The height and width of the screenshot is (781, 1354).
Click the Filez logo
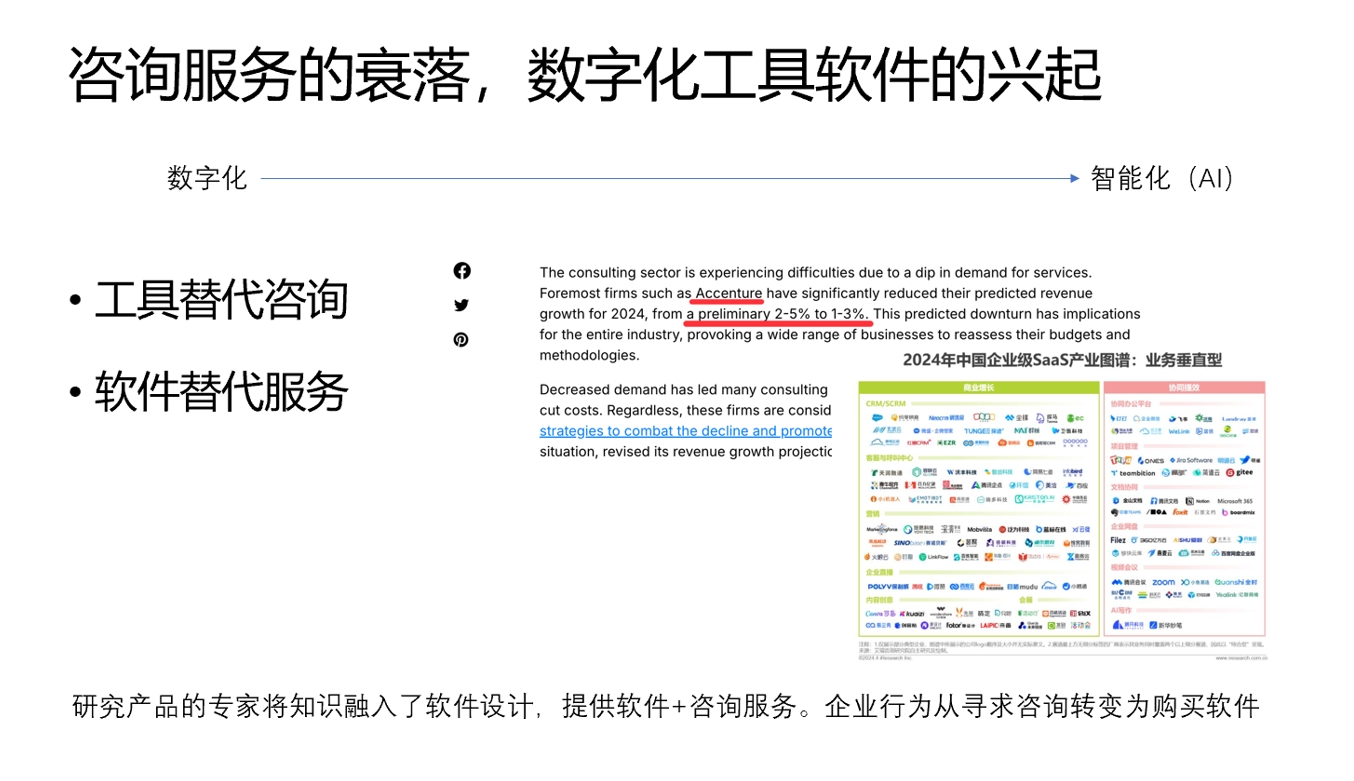(1118, 540)
